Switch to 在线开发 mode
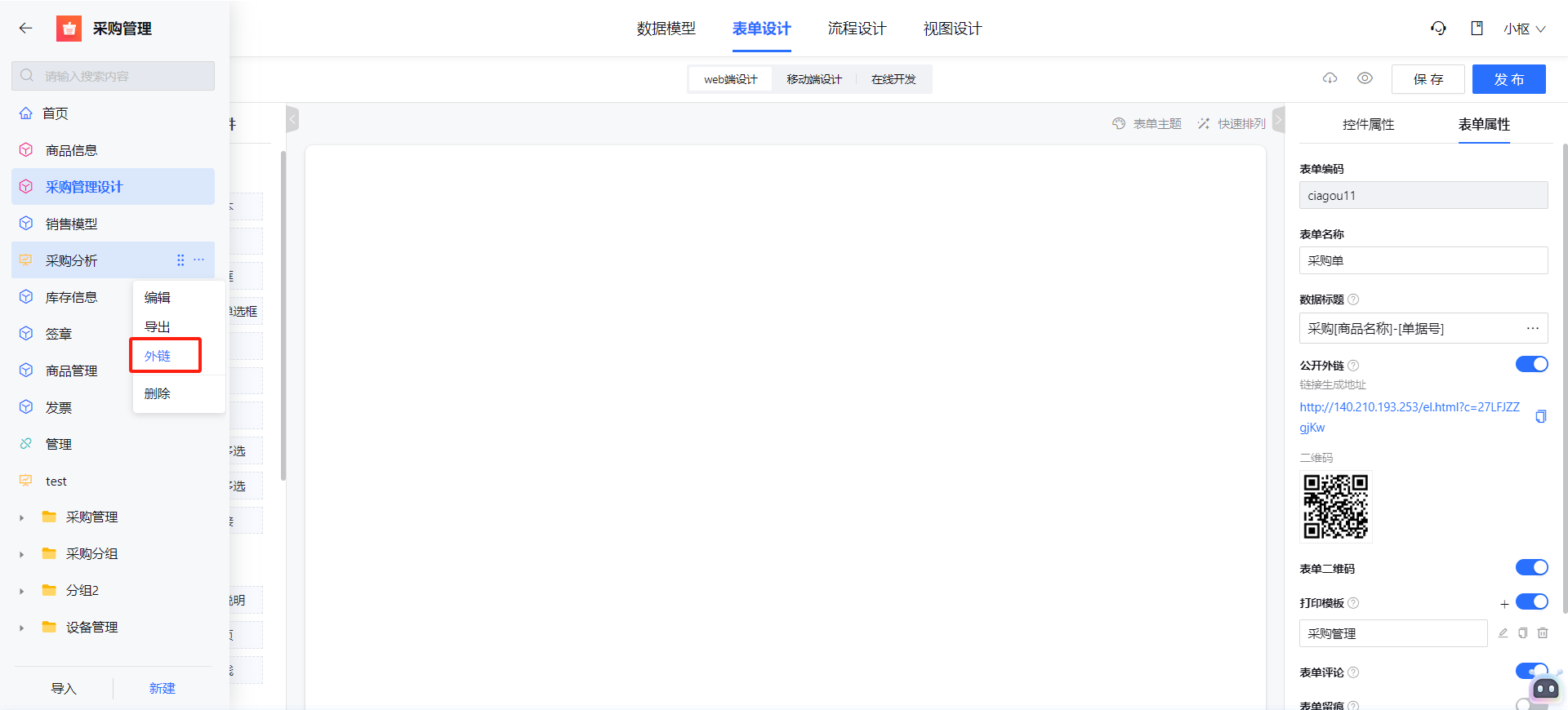 893,79
